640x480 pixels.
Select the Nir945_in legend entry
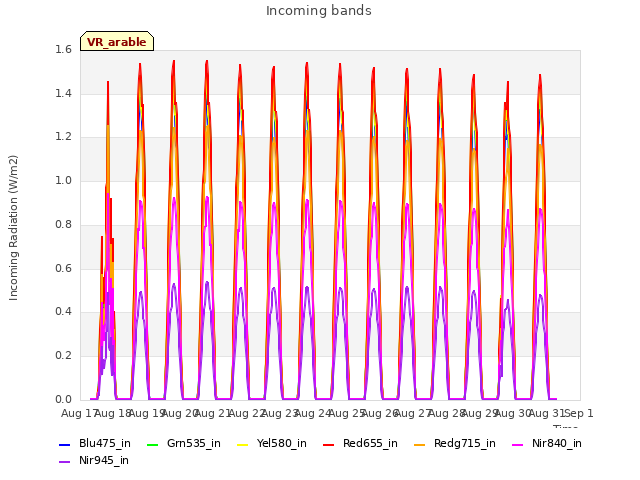tap(94, 461)
